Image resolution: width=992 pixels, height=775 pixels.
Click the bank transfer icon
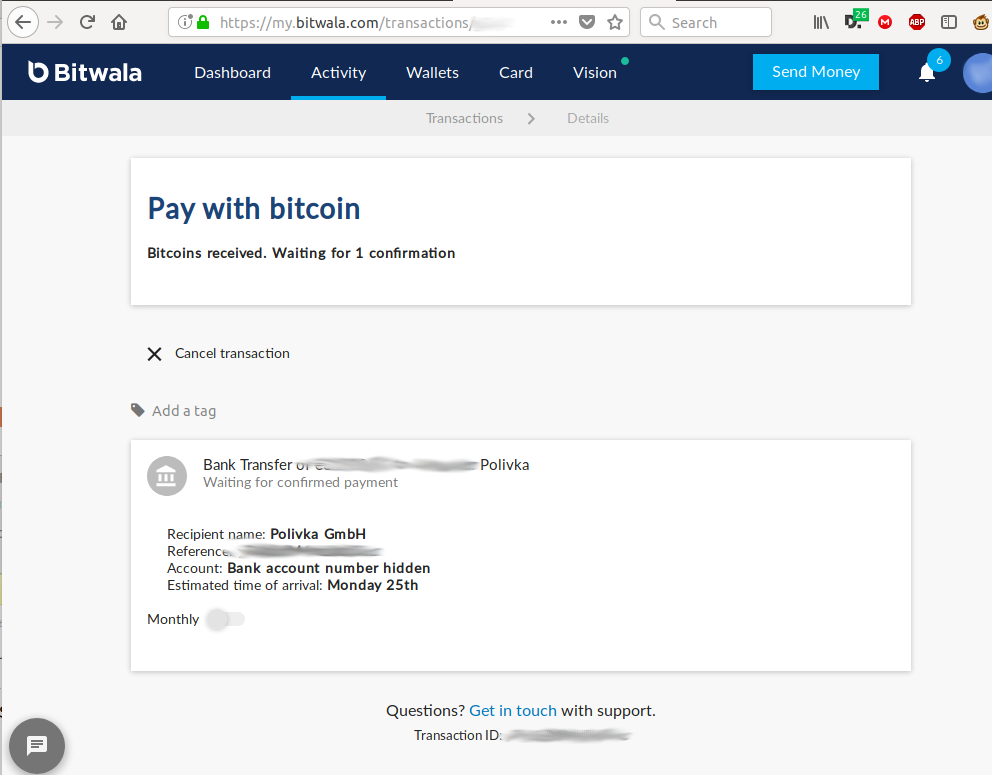coord(167,476)
